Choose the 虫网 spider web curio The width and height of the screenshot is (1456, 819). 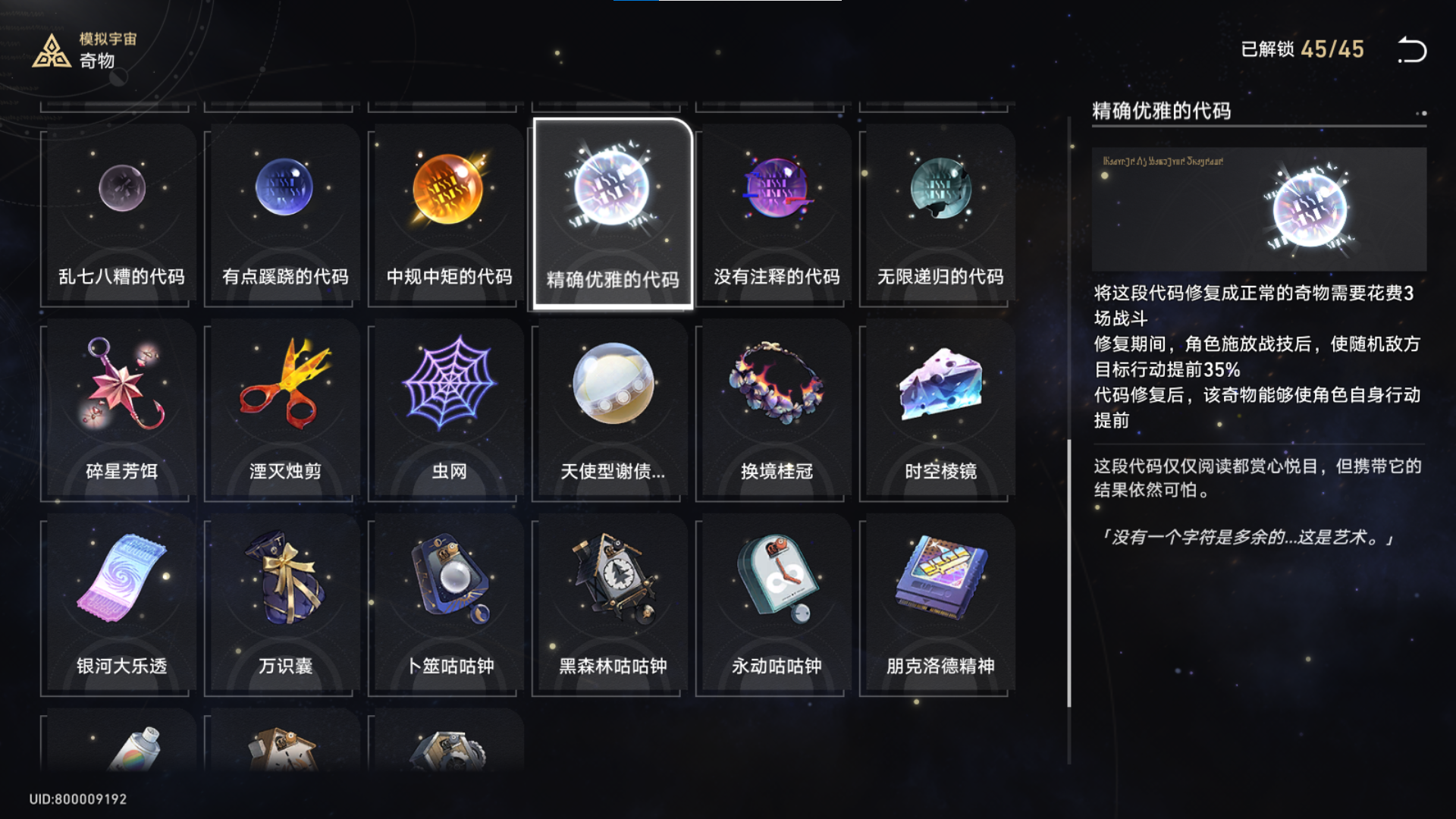click(449, 410)
